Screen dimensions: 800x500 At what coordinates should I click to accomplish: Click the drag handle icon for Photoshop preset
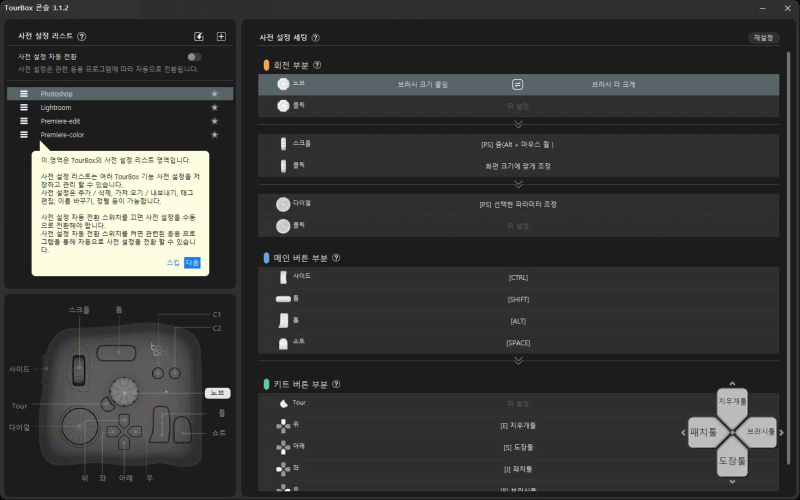pos(24,94)
